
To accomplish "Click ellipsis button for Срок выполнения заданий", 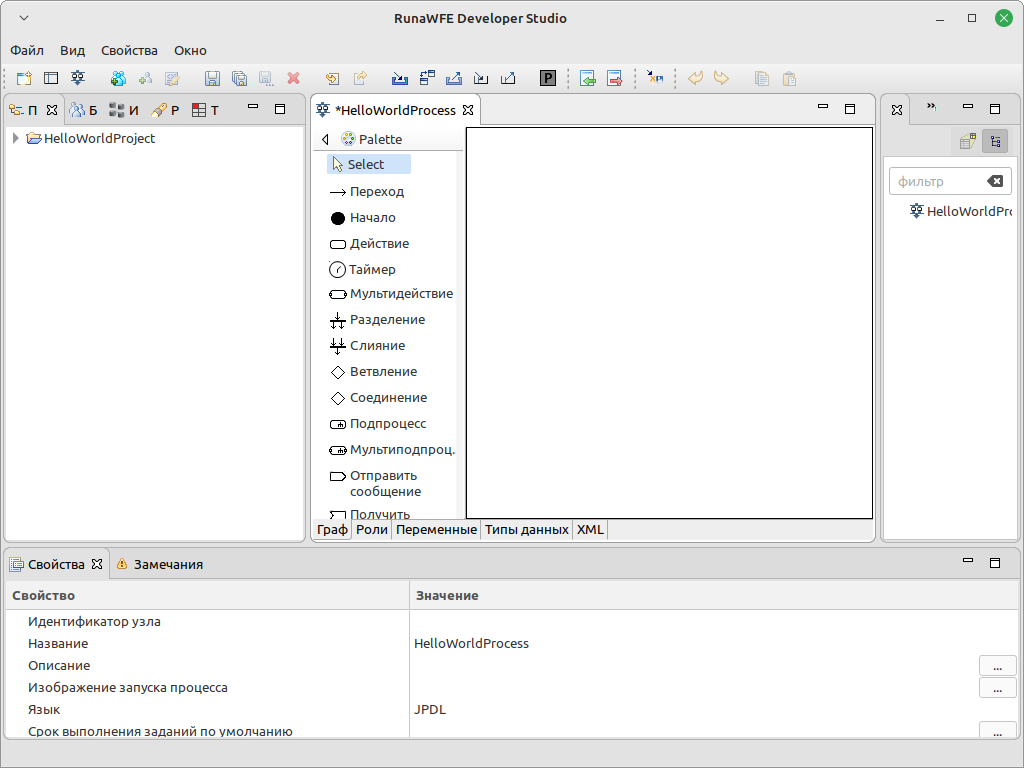I will pos(997,730).
